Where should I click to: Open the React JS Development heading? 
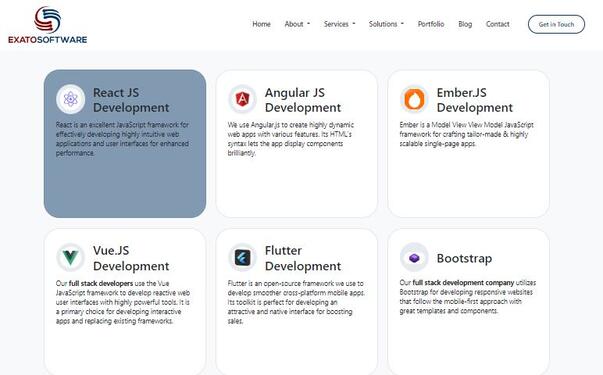tap(131, 100)
